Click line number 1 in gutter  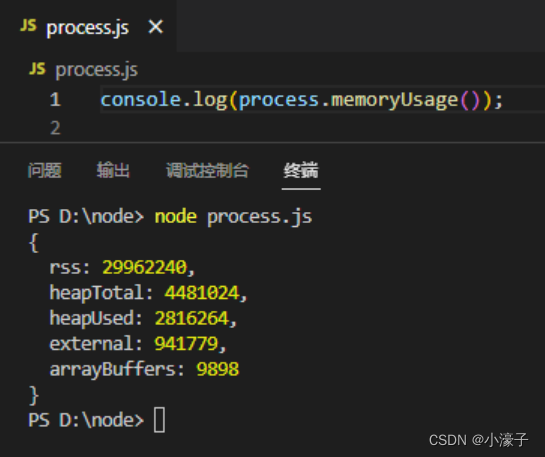click(x=55, y=100)
